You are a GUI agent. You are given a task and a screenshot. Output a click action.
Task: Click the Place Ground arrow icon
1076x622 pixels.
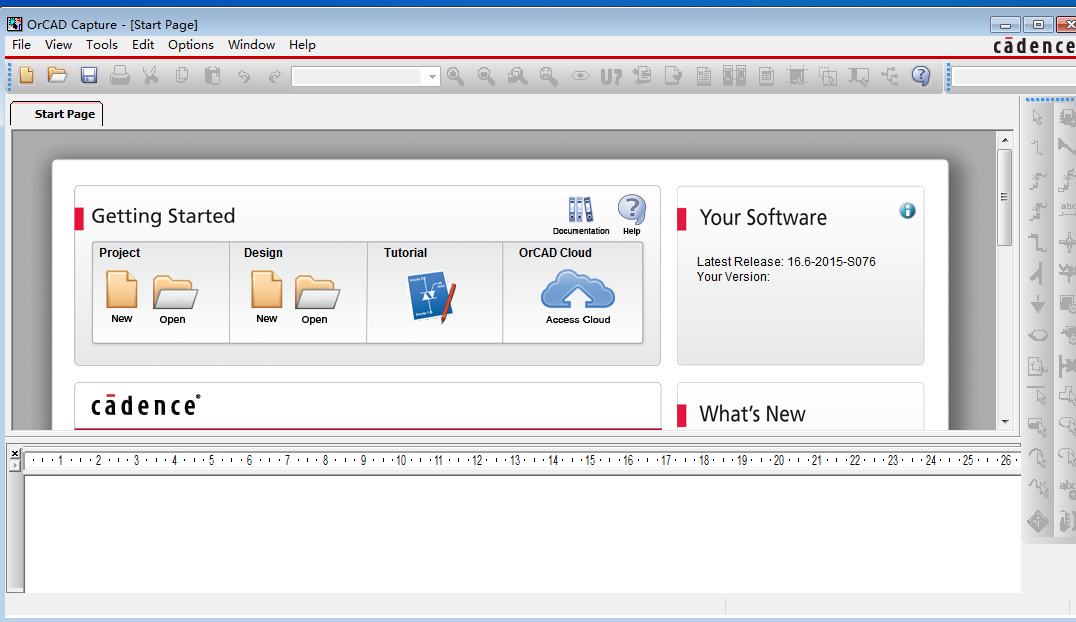1038,304
